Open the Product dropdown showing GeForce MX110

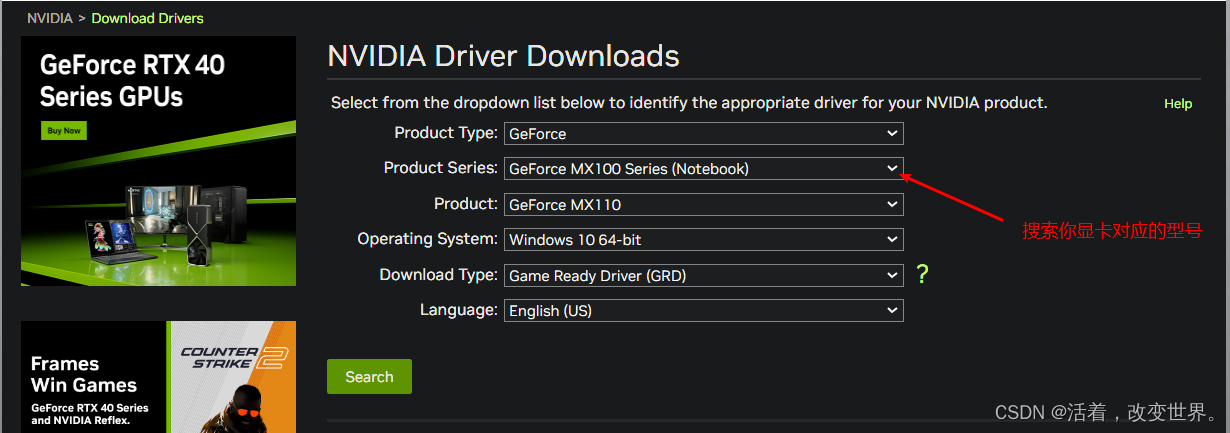pyautogui.click(x=704, y=205)
